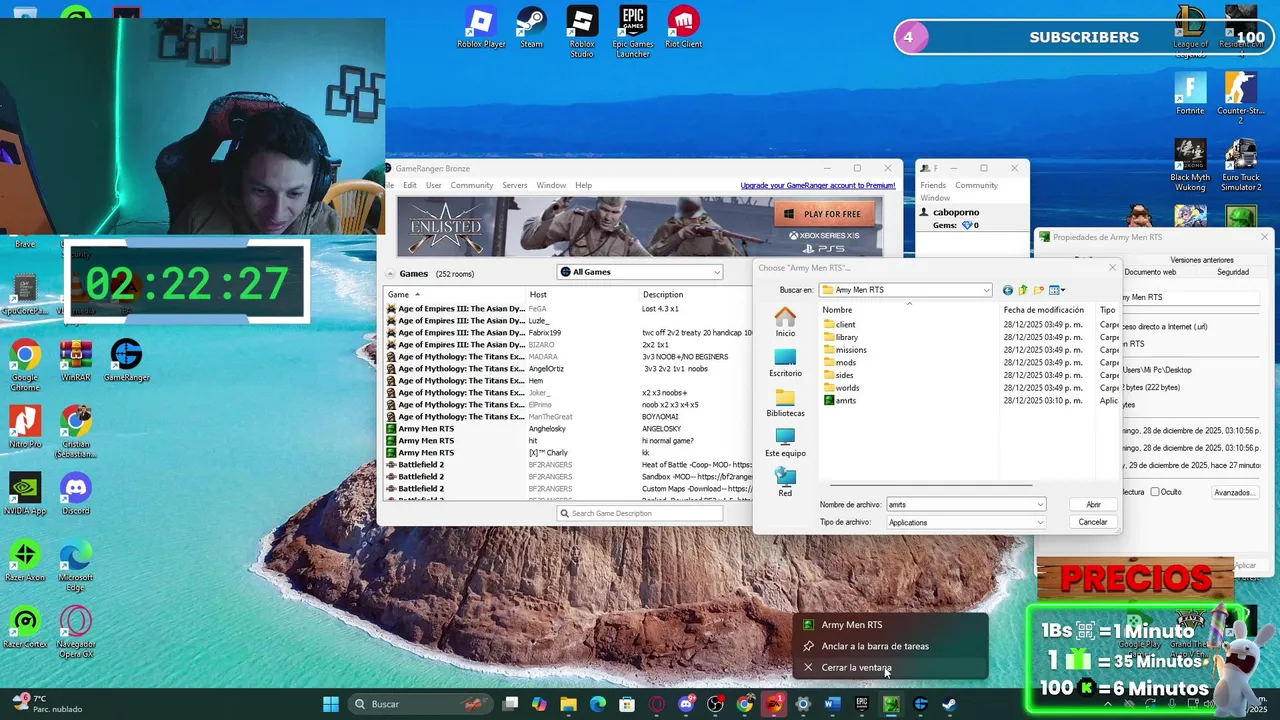Open the All Games filter dropdown in GameRanger
This screenshot has height=720, width=1280.
point(640,272)
